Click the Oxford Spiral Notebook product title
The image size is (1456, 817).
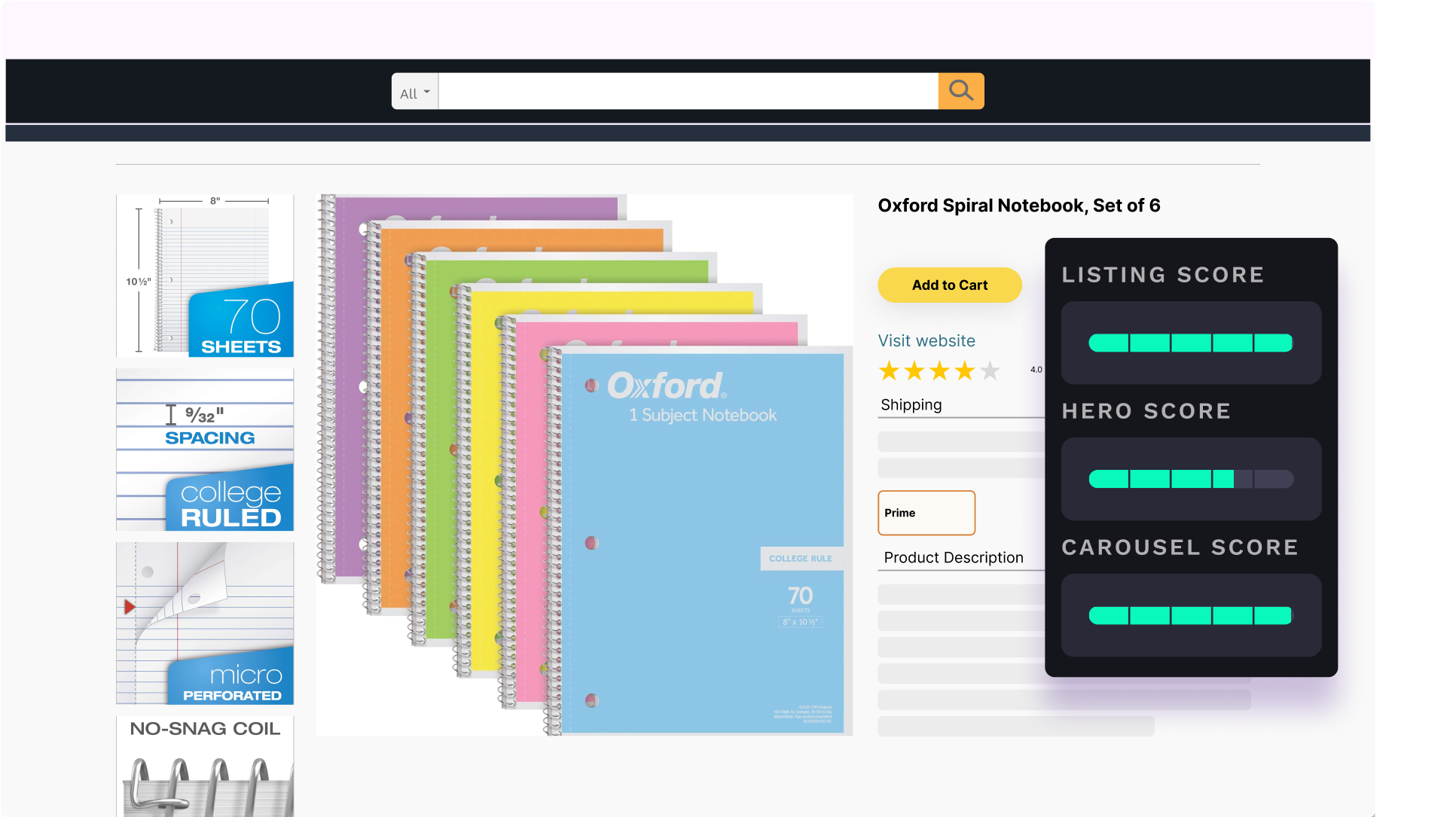(x=1018, y=206)
